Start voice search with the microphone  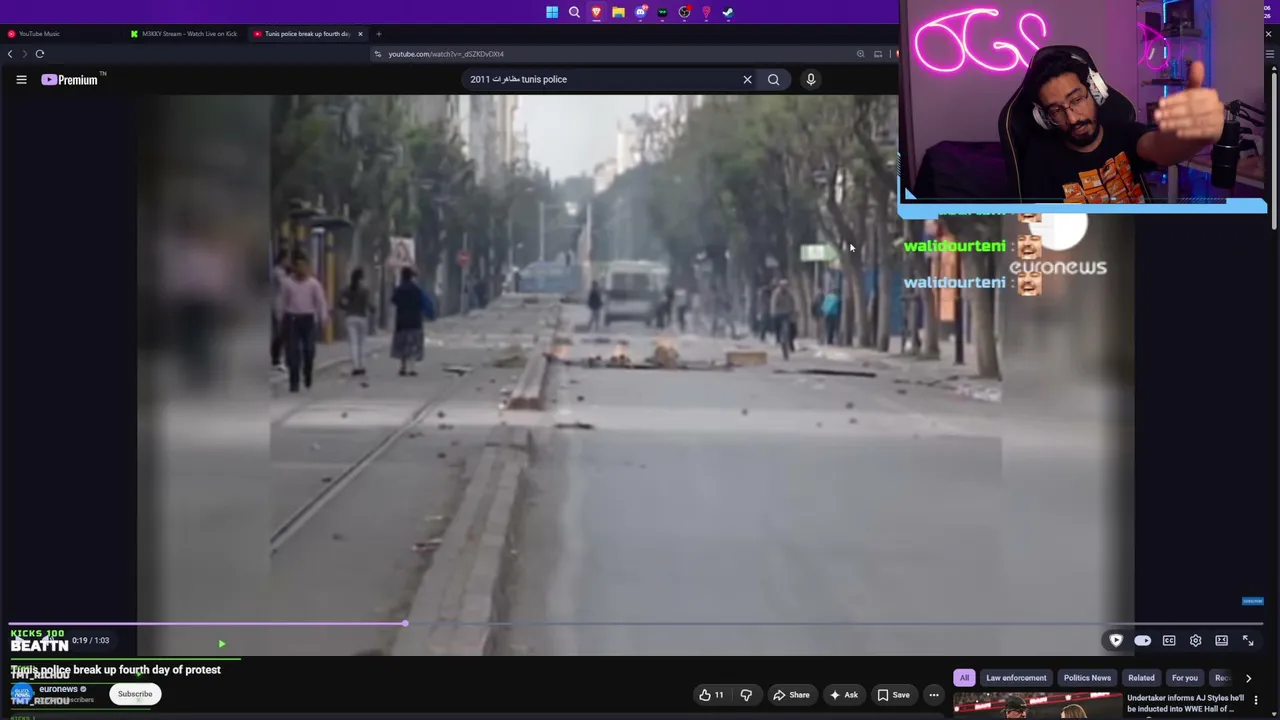coord(811,80)
